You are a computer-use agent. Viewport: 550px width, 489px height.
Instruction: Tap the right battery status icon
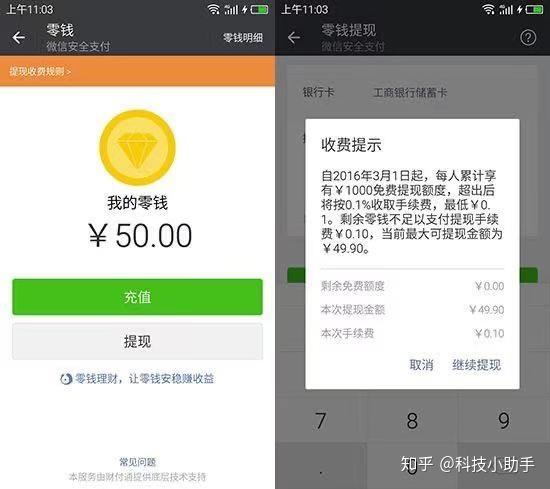(534, 9)
